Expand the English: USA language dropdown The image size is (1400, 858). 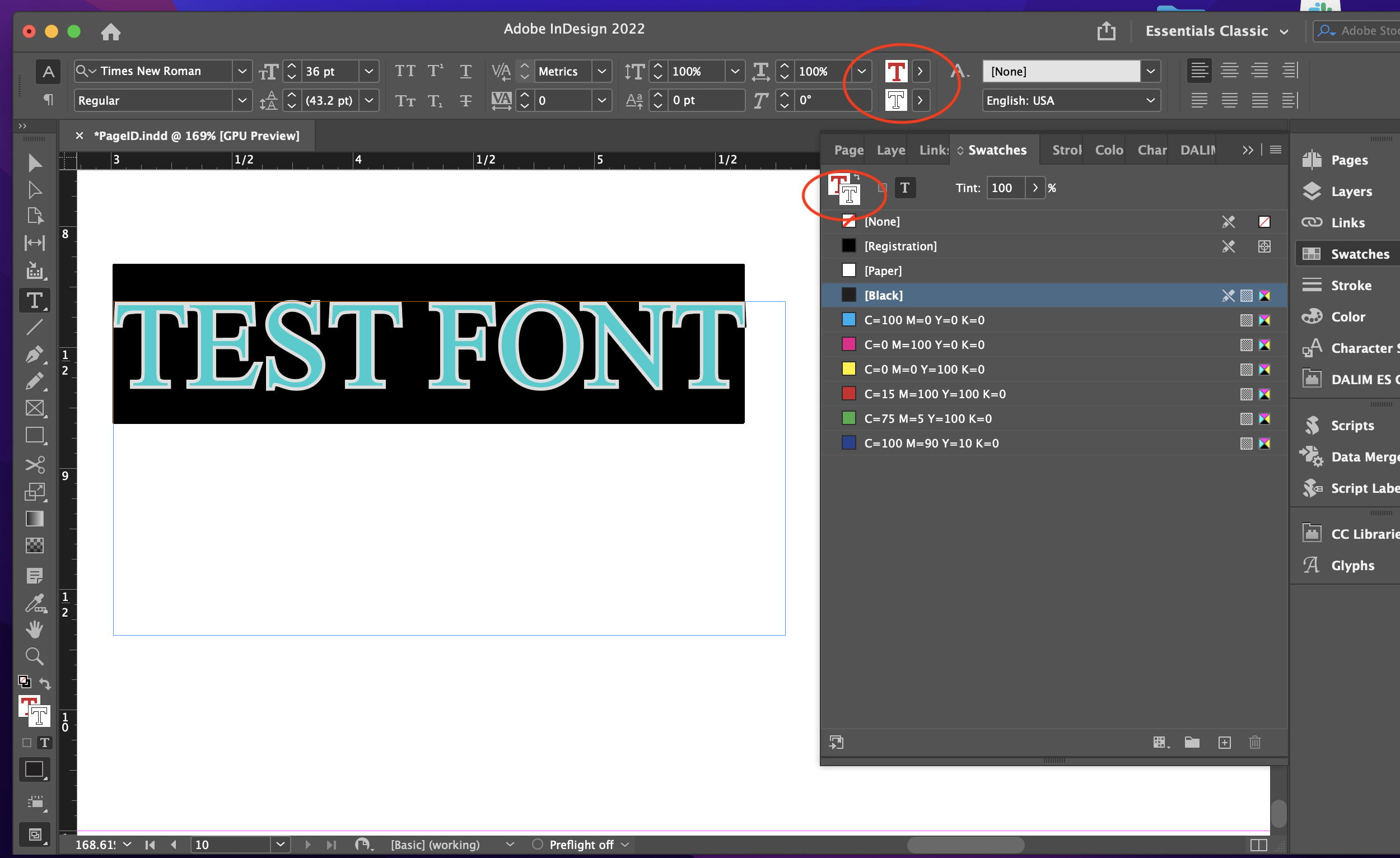(x=1150, y=101)
